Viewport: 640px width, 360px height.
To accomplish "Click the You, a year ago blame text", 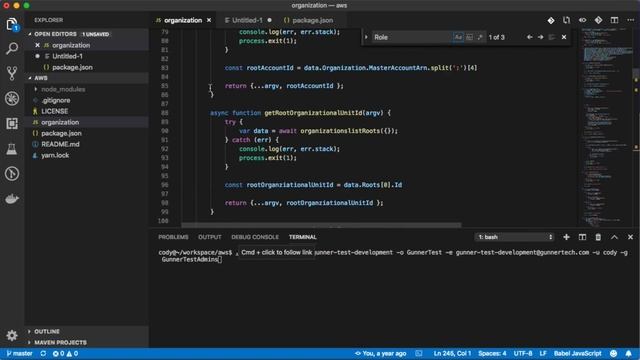I will pyautogui.click(x=380, y=353).
